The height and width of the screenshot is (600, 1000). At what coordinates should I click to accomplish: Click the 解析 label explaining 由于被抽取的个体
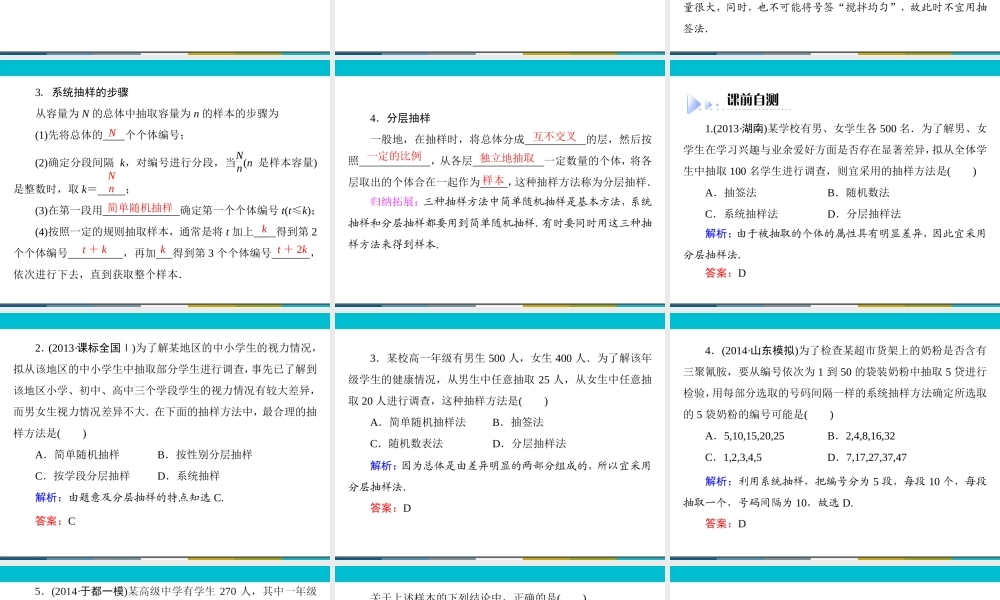(717, 233)
